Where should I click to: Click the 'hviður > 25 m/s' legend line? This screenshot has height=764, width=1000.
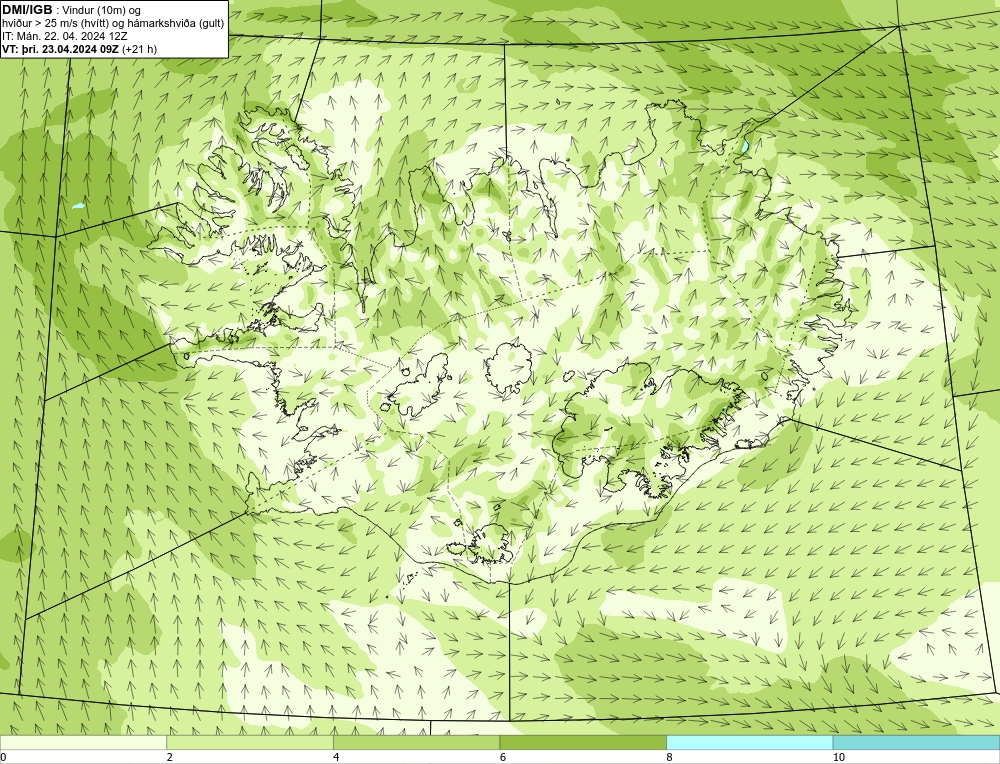tap(113, 23)
